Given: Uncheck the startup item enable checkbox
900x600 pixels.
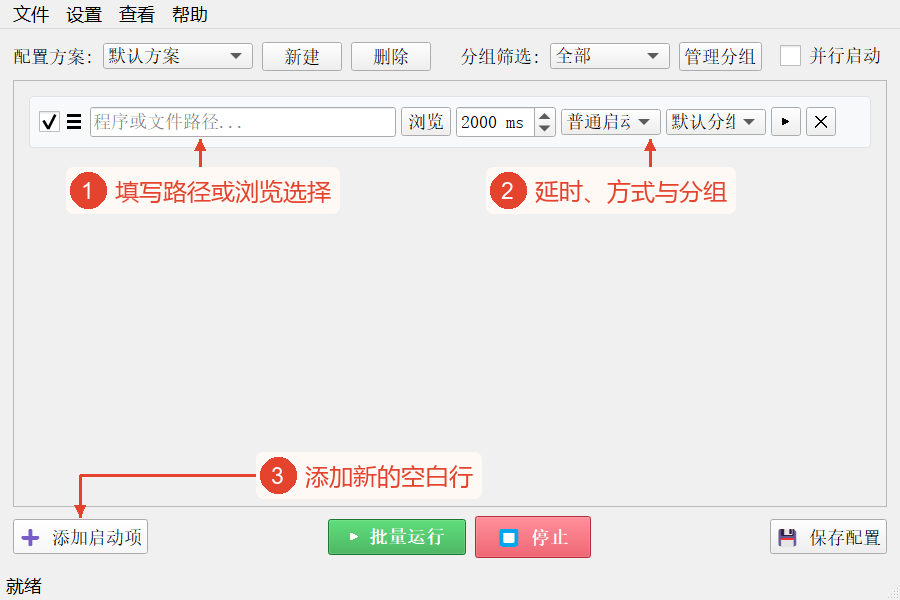Looking at the screenshot, I should (x=49, y=122).
